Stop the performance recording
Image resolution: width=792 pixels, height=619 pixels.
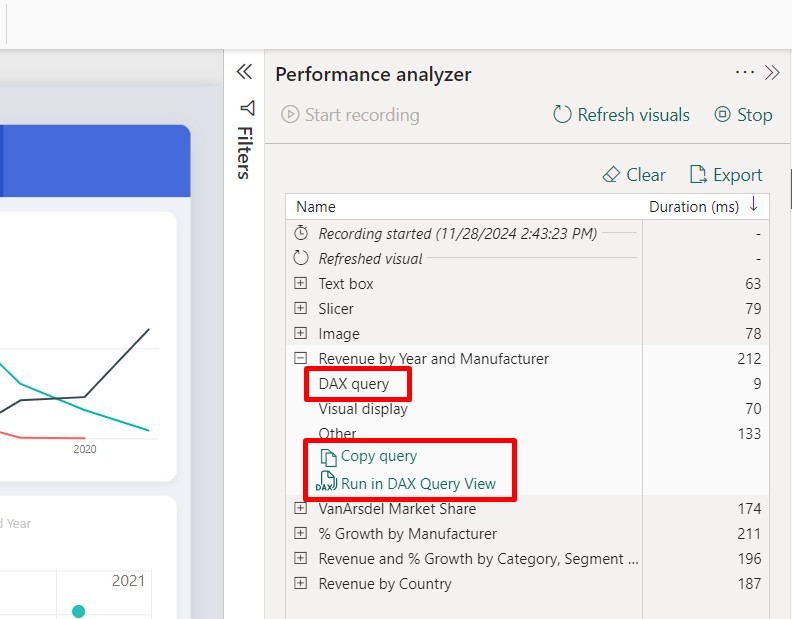pyautogui.click(x=743, y=115)
